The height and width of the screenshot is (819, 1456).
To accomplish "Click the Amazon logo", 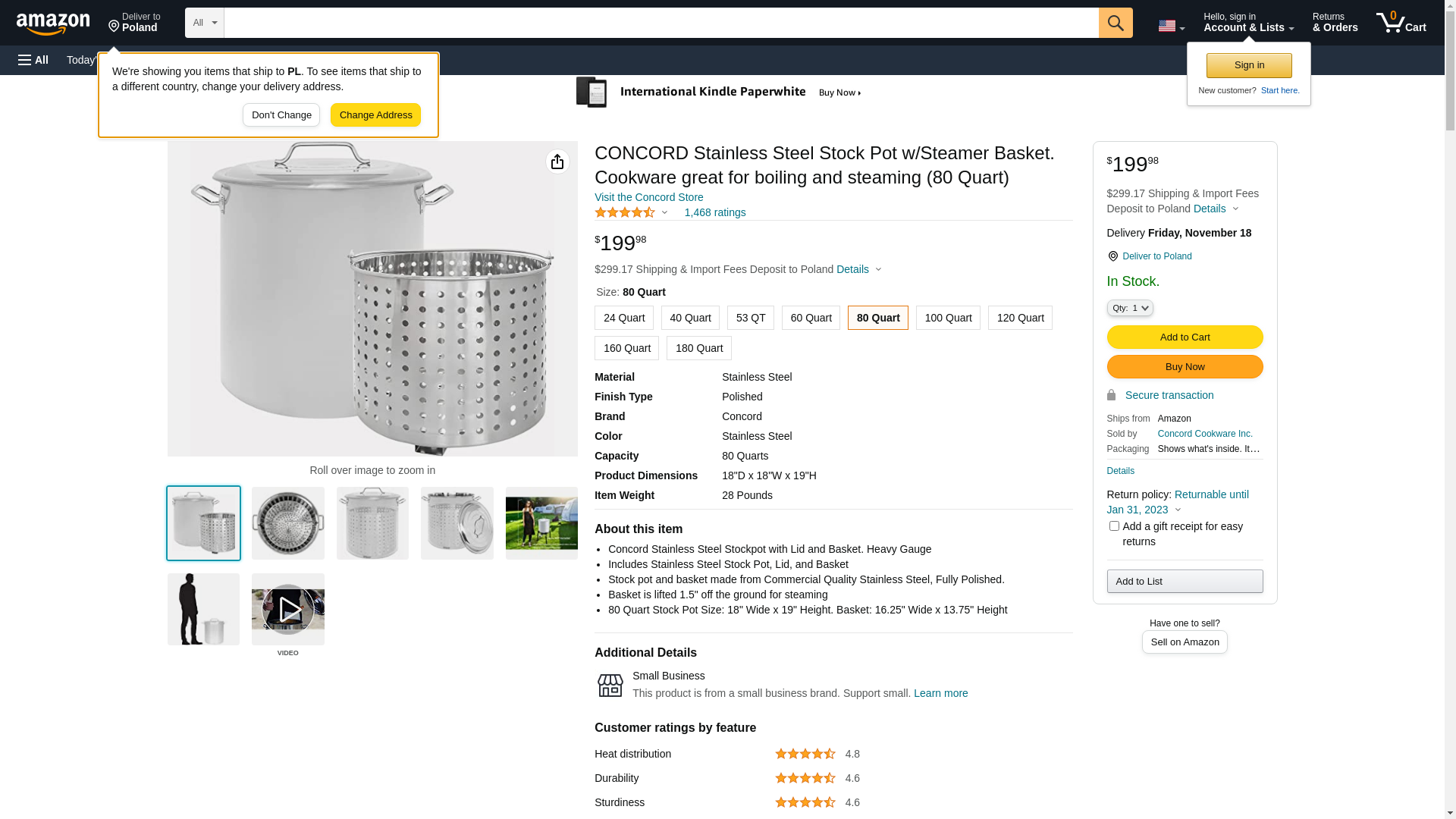I will (x=53, y=24).
